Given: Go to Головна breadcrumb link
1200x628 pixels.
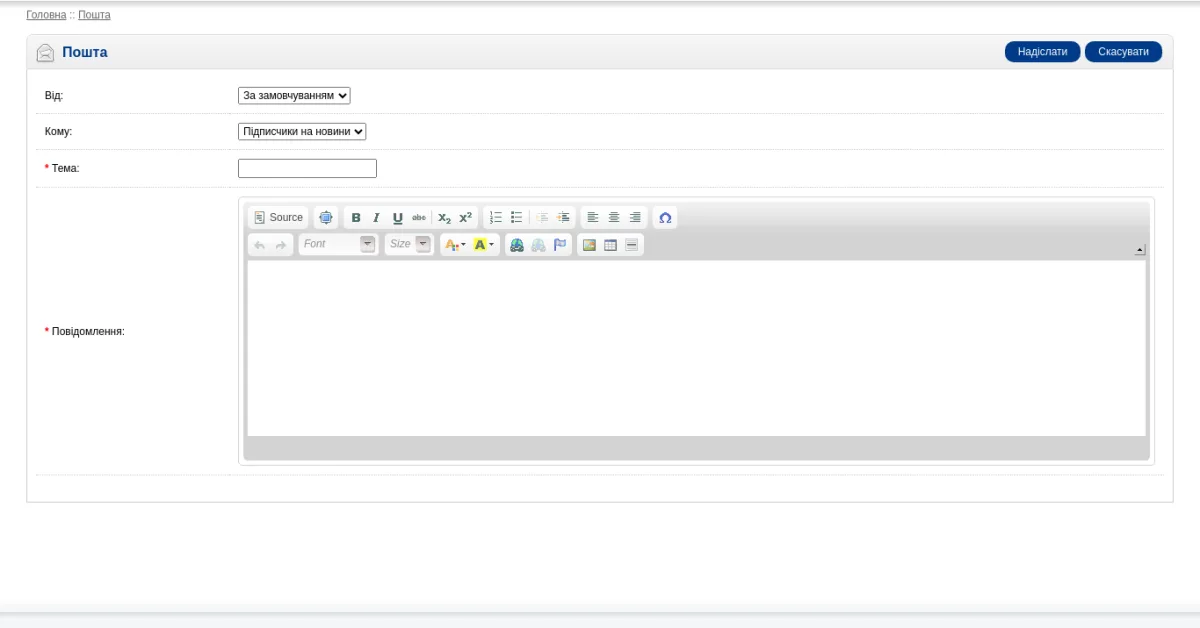Looking at the screenshot, I should point(46,15).
